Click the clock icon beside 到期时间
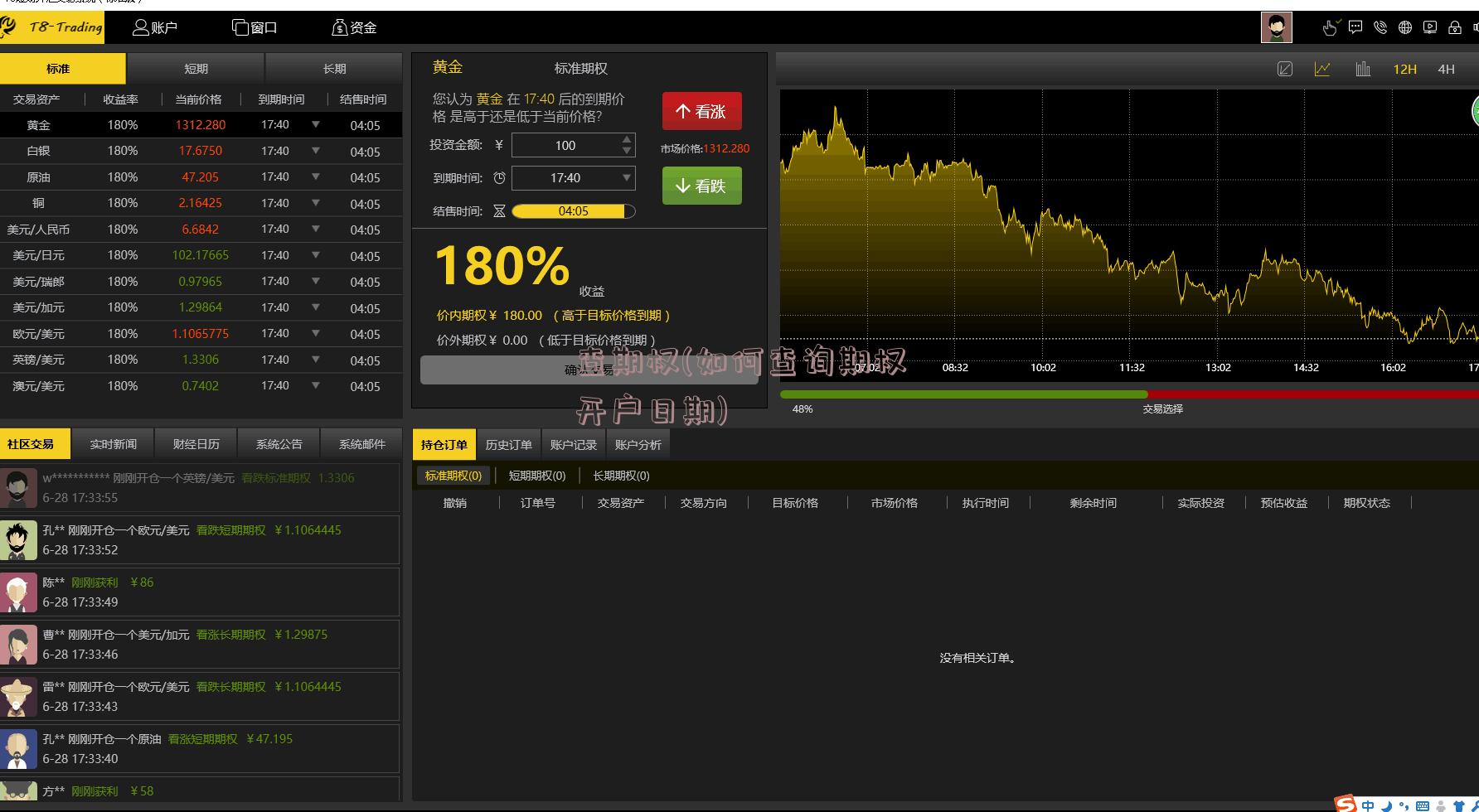This screenshot has width=1479, height=812. pos(499,178)
